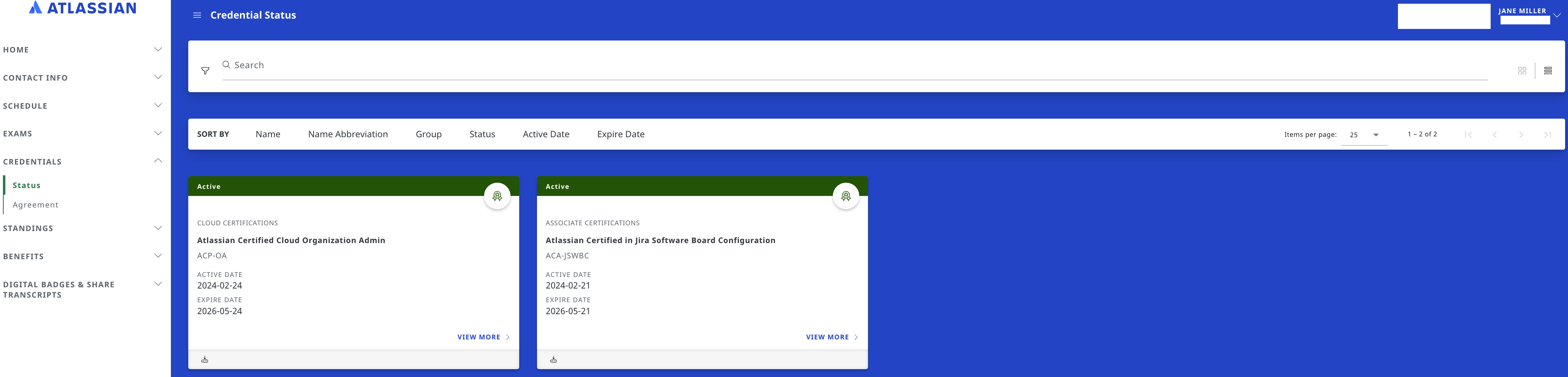The image size is (1568, 377).
Task: Jump to the last results page
Action: (x=1547, y=135)
